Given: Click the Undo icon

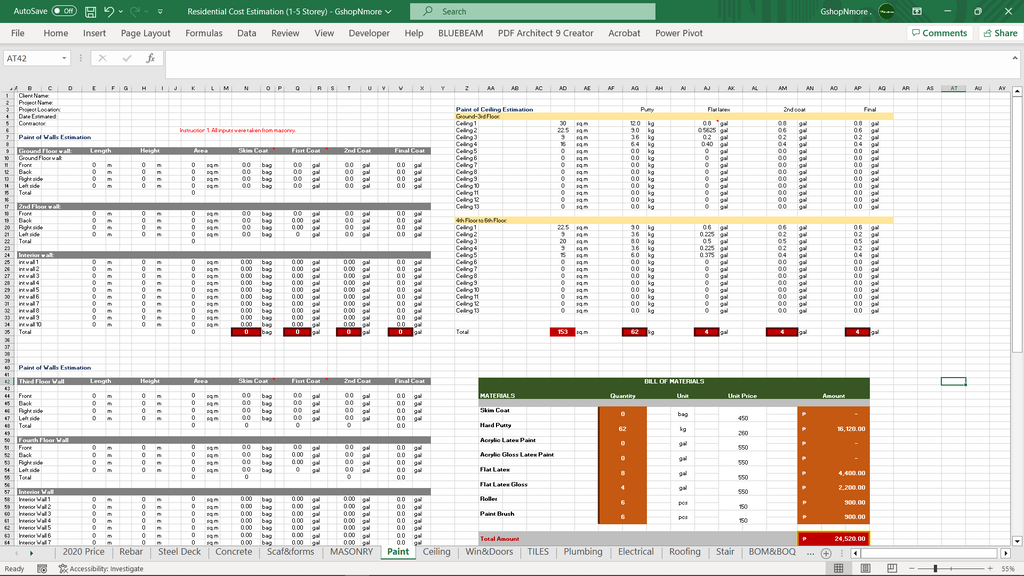Looking at the screenshot, I should pyautogui.click(x=109, y=12).
